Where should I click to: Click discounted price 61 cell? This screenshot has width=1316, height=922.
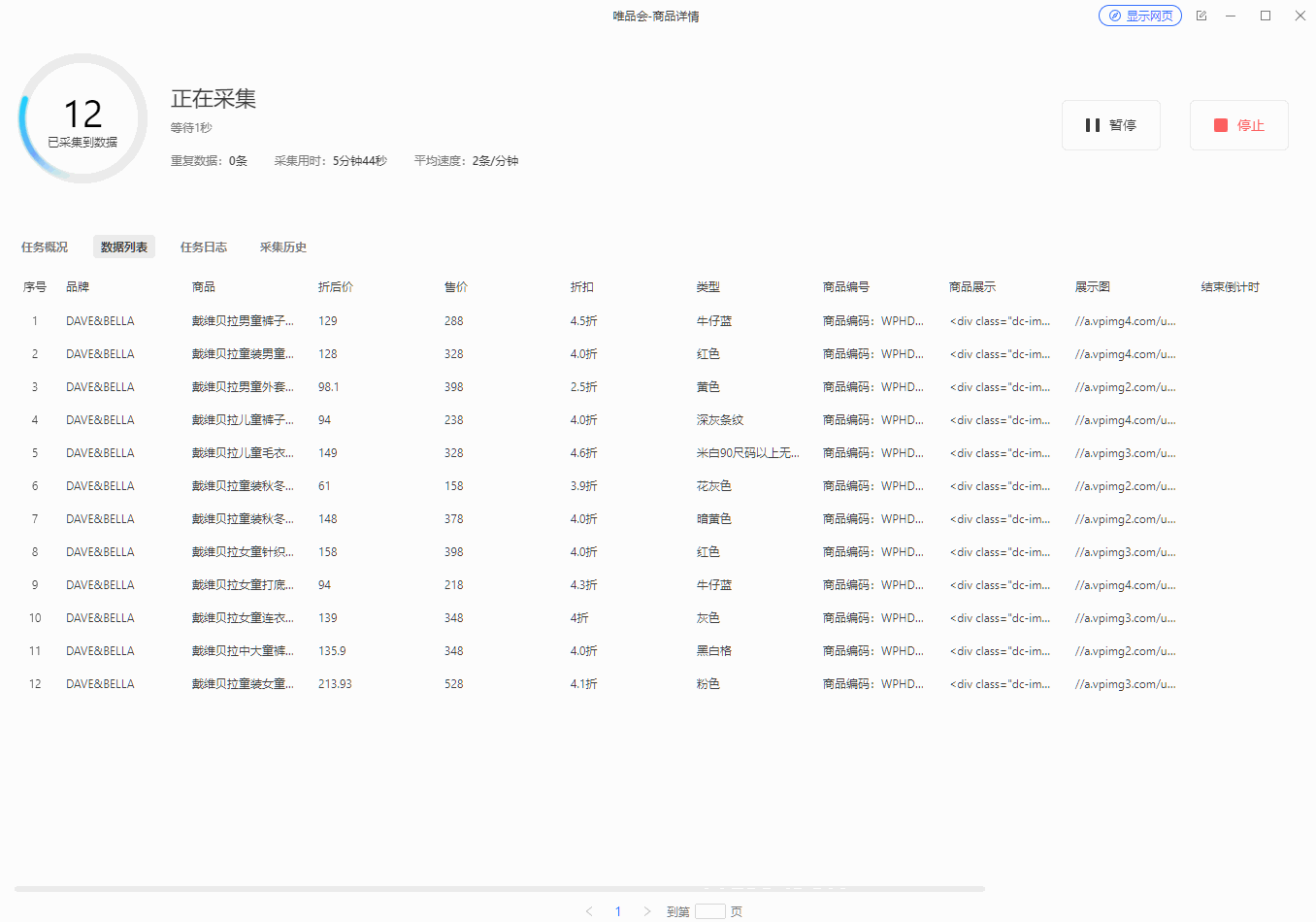pyautogui.click(x=325, y=486)
